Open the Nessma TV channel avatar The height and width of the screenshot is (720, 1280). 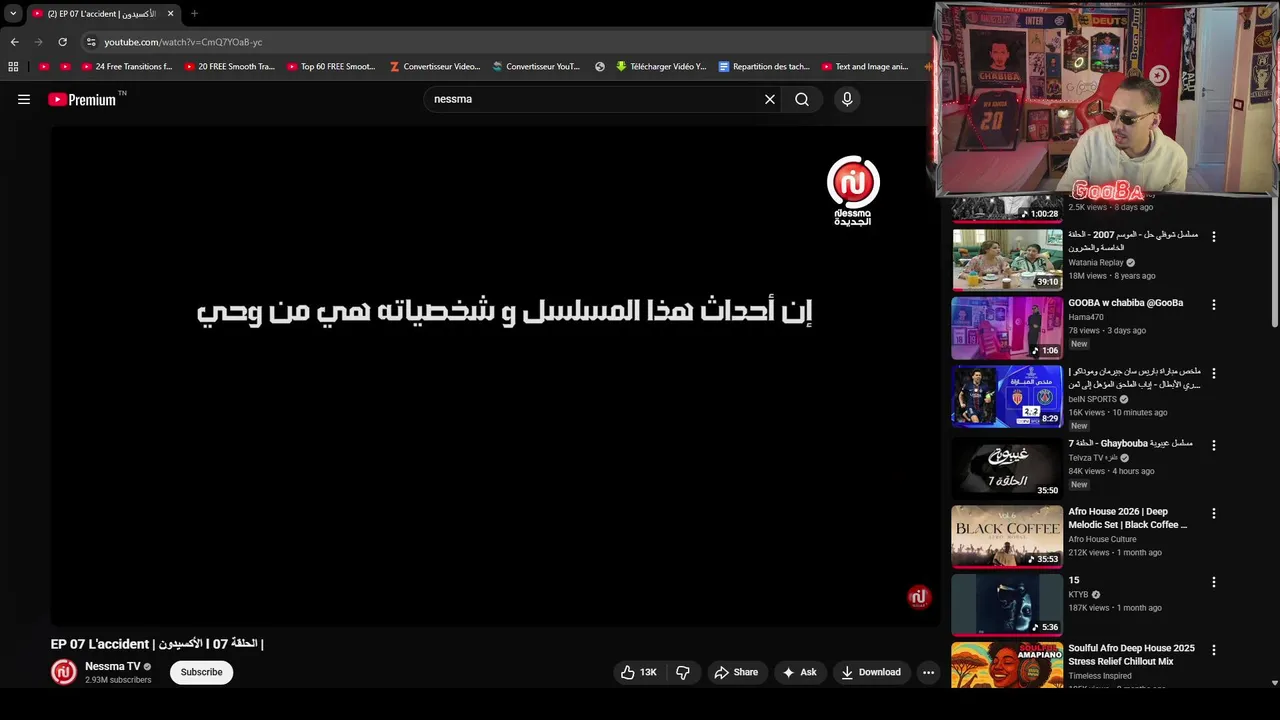64,672
